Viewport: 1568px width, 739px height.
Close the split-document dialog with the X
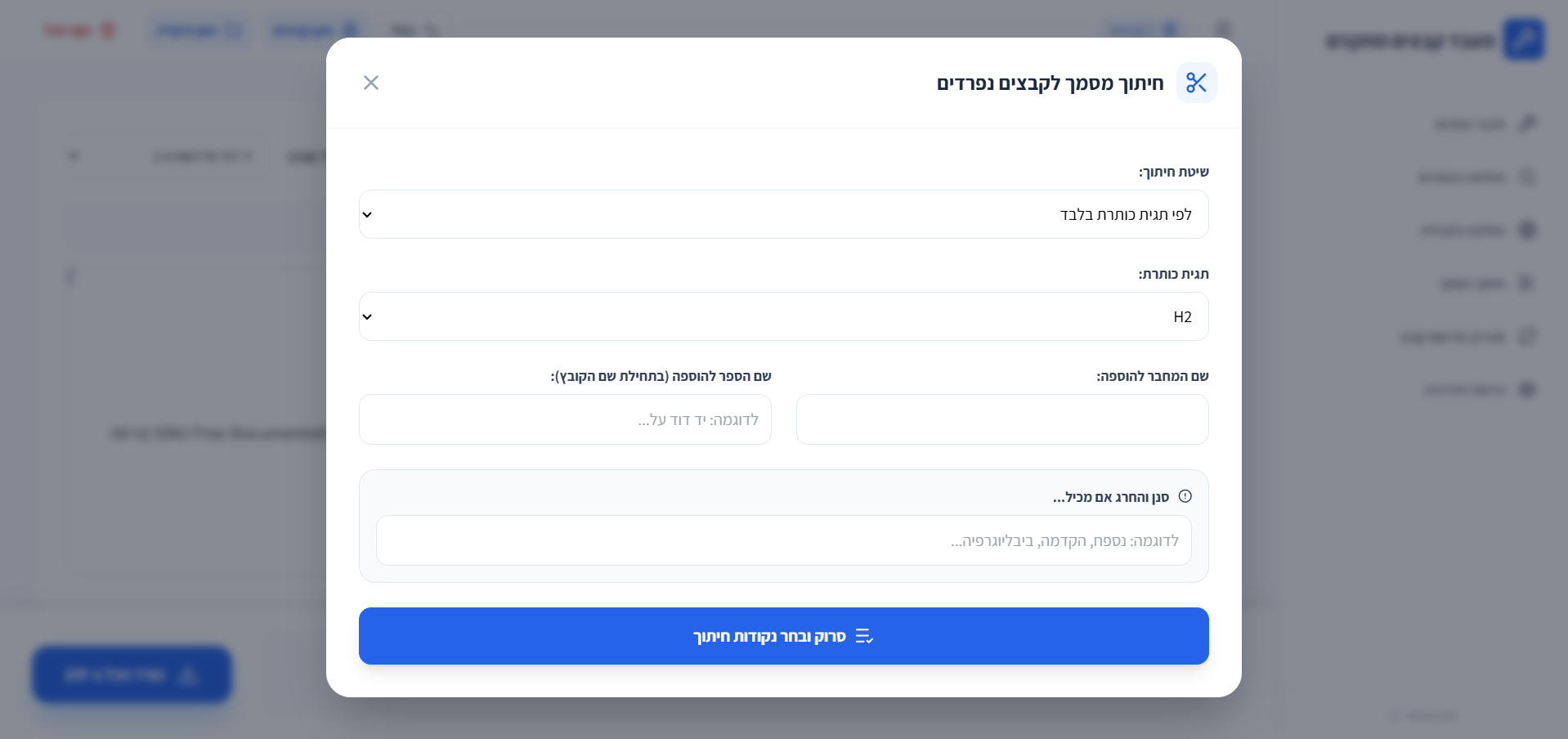(x=371, y=83)
